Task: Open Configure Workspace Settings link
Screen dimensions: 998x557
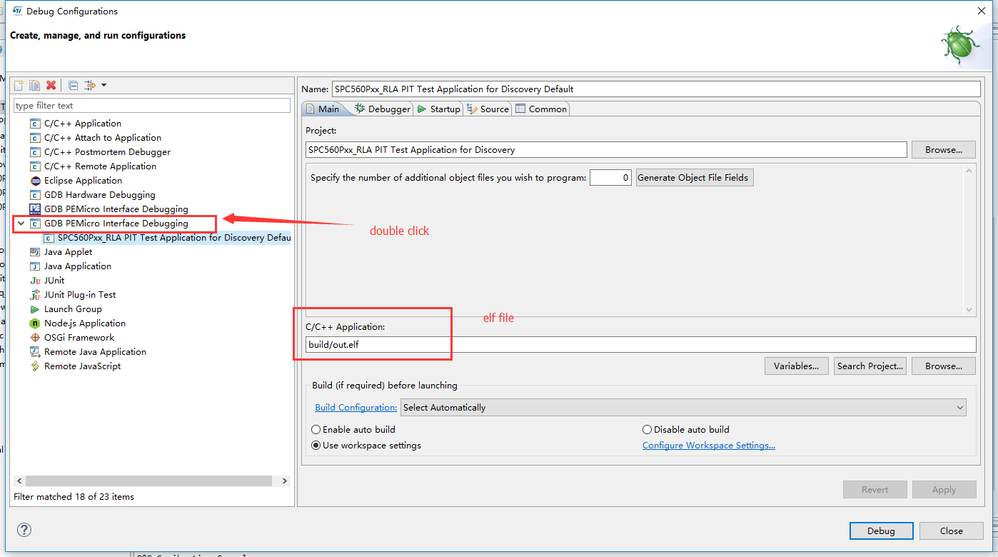Action: click(x=708, y=446)
